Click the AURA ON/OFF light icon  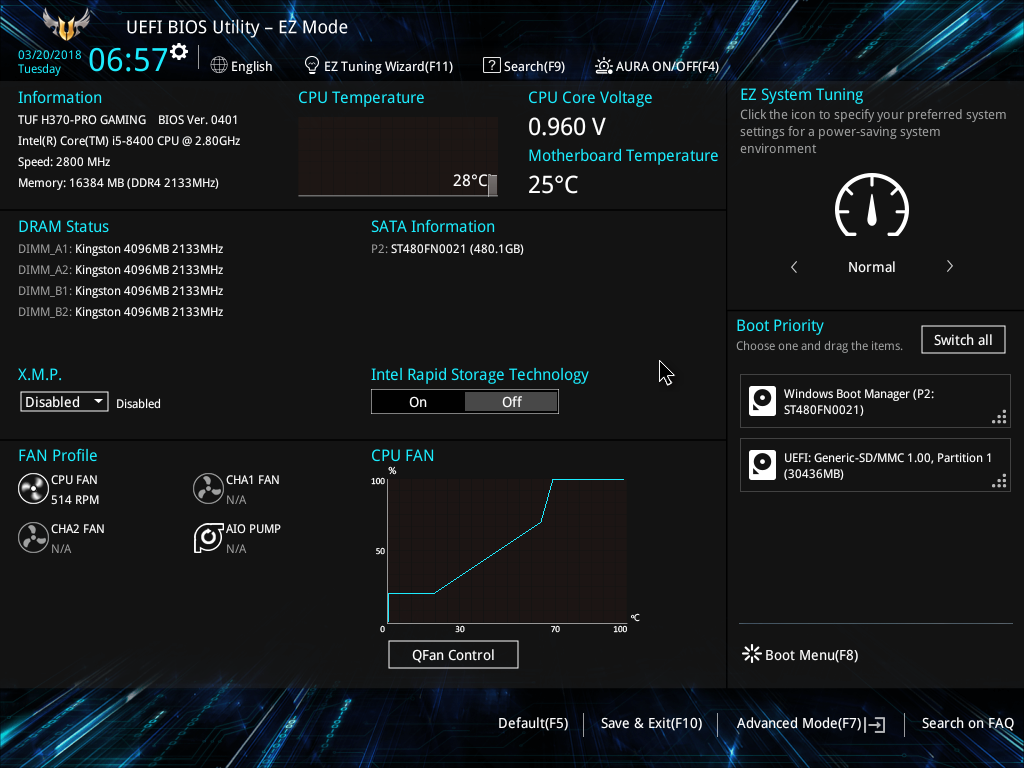coord(603,66)
